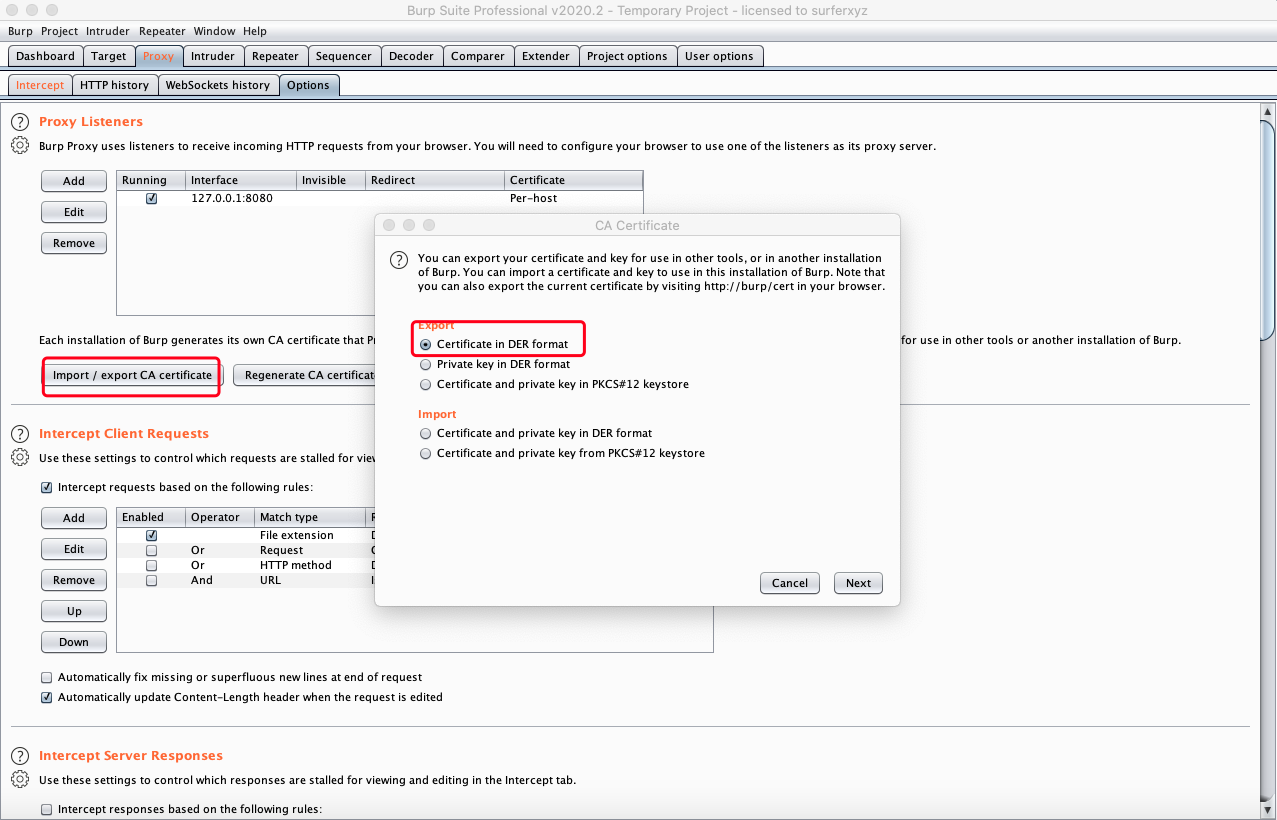
Task: Enable the URL rule checkbox
Action: [151, 580]
